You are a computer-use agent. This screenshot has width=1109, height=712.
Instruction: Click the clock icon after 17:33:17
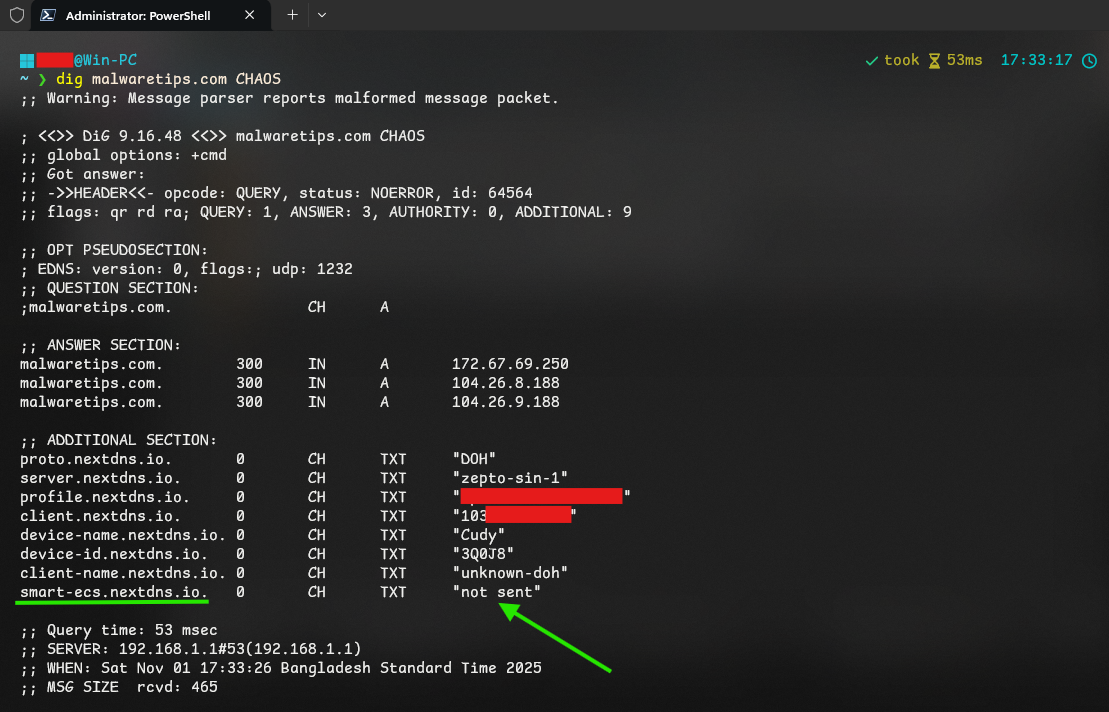[1089, 61]
